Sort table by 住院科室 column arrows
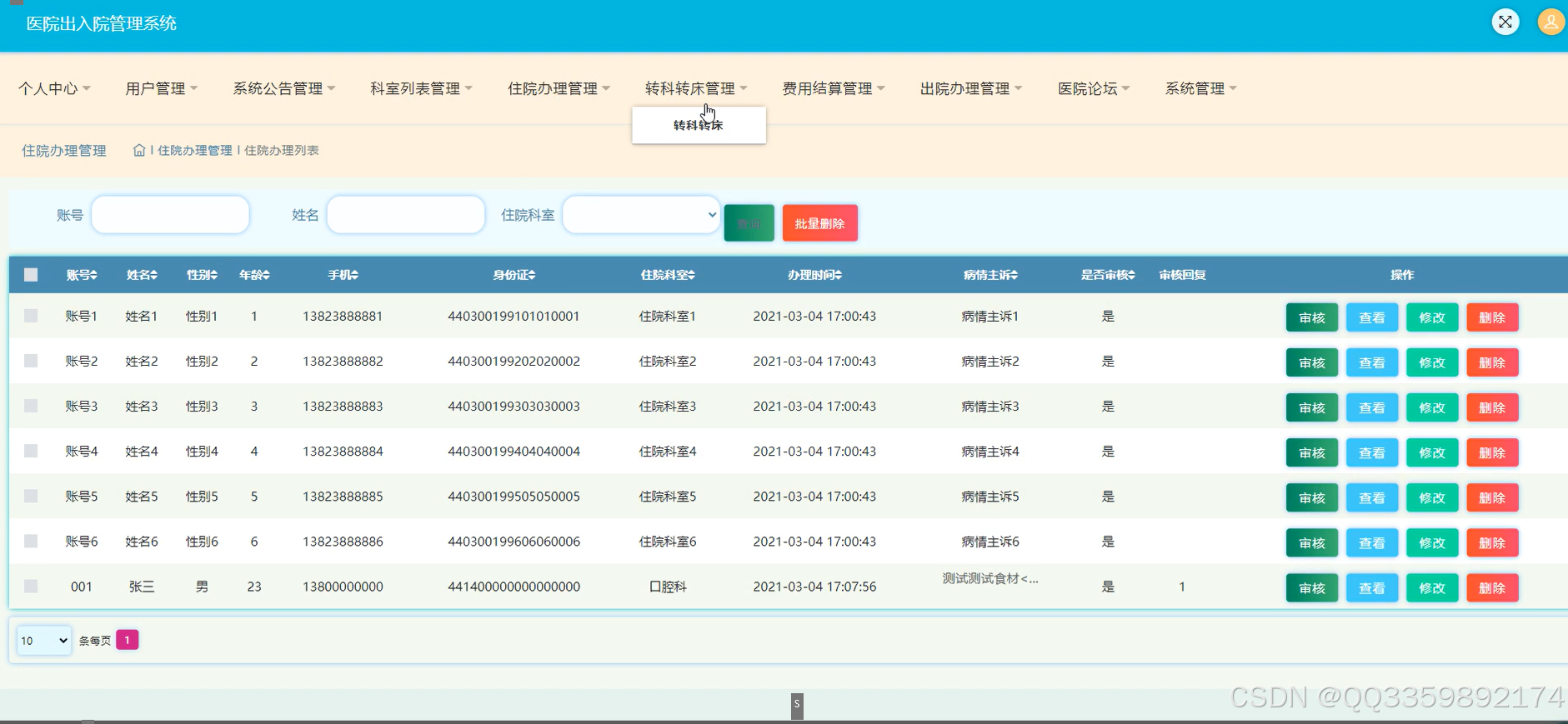The width and height of the screenshot is (1568, 724). [691, 275]
